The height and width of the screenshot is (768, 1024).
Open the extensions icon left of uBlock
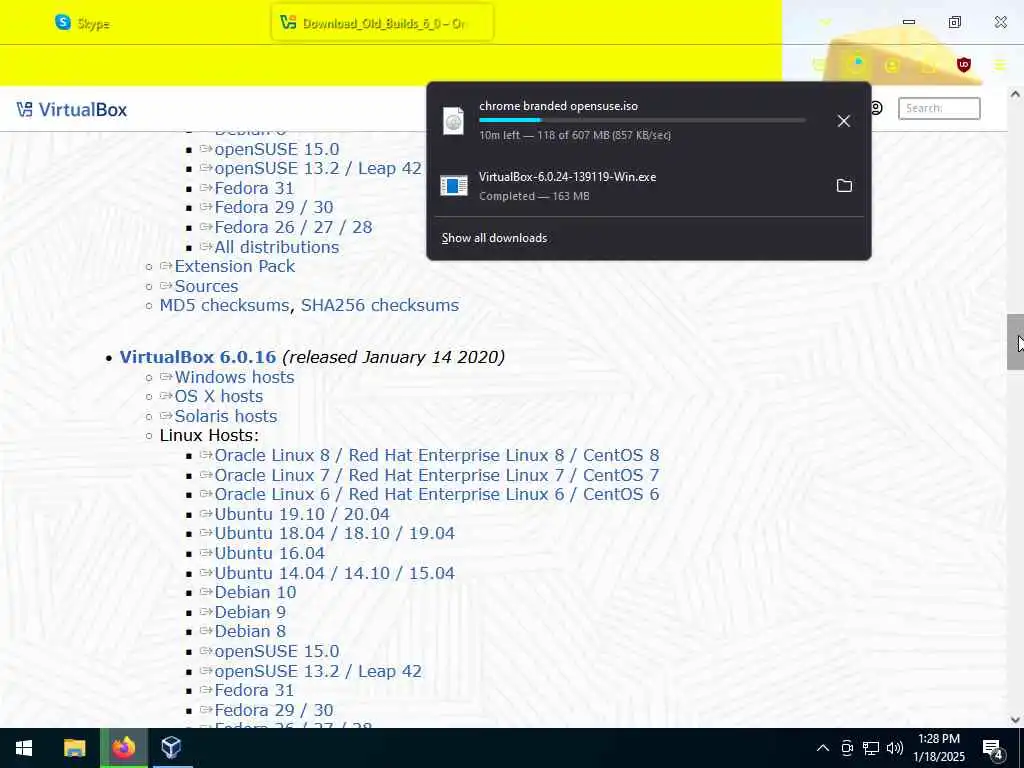point(928,65)
